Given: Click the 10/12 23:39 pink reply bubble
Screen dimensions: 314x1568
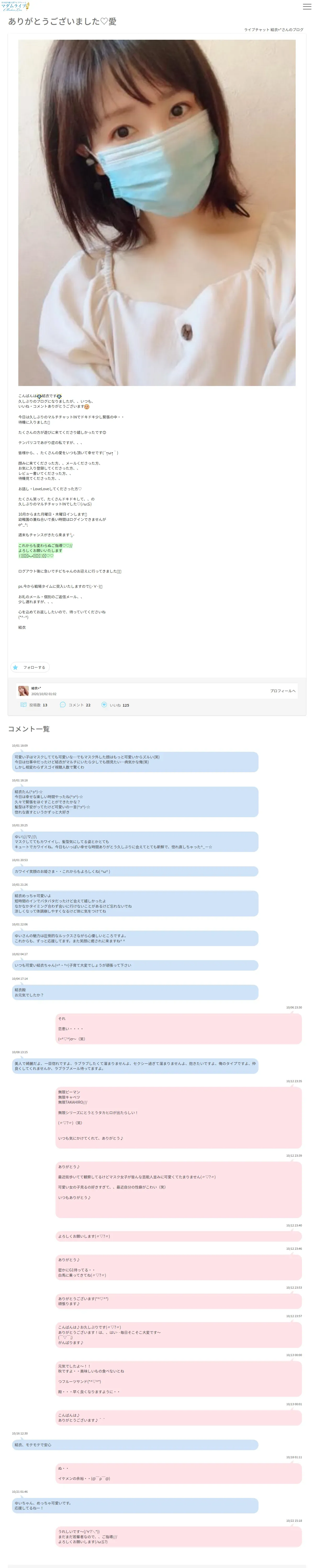Looking at the screenshot, I should click(x=179, y=1190).
